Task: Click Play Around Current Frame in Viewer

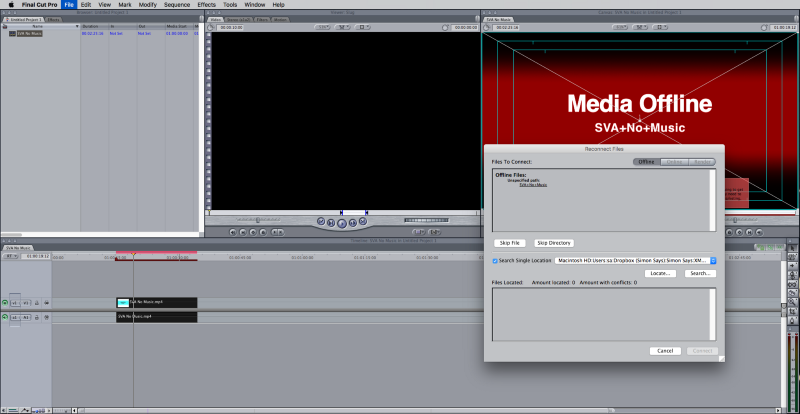Action: [x=353, y=222]
